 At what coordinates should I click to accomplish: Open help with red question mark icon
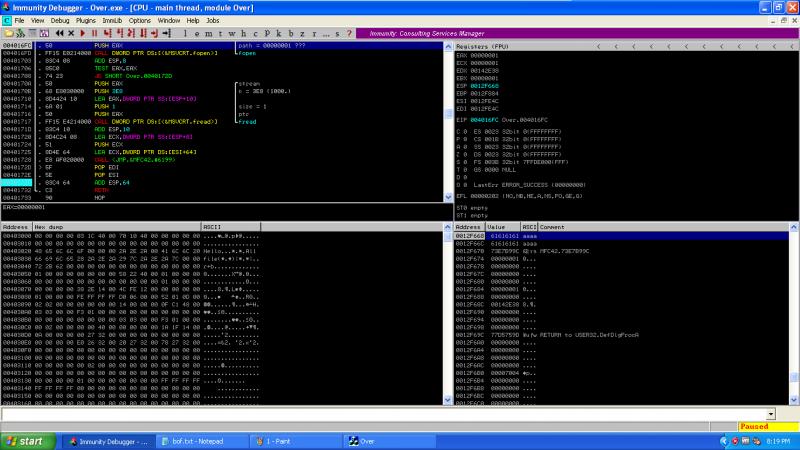tap(349, 33)
